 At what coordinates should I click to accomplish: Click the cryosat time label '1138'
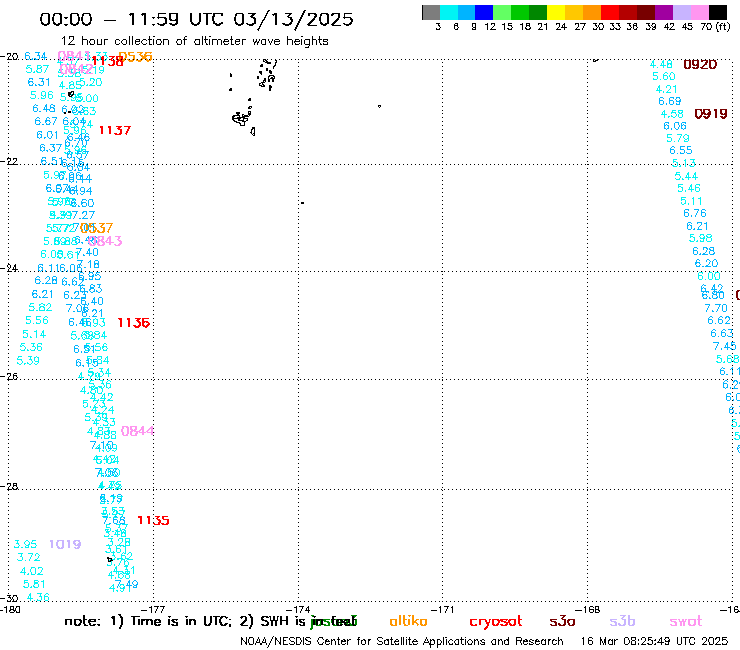pos(107,61)
